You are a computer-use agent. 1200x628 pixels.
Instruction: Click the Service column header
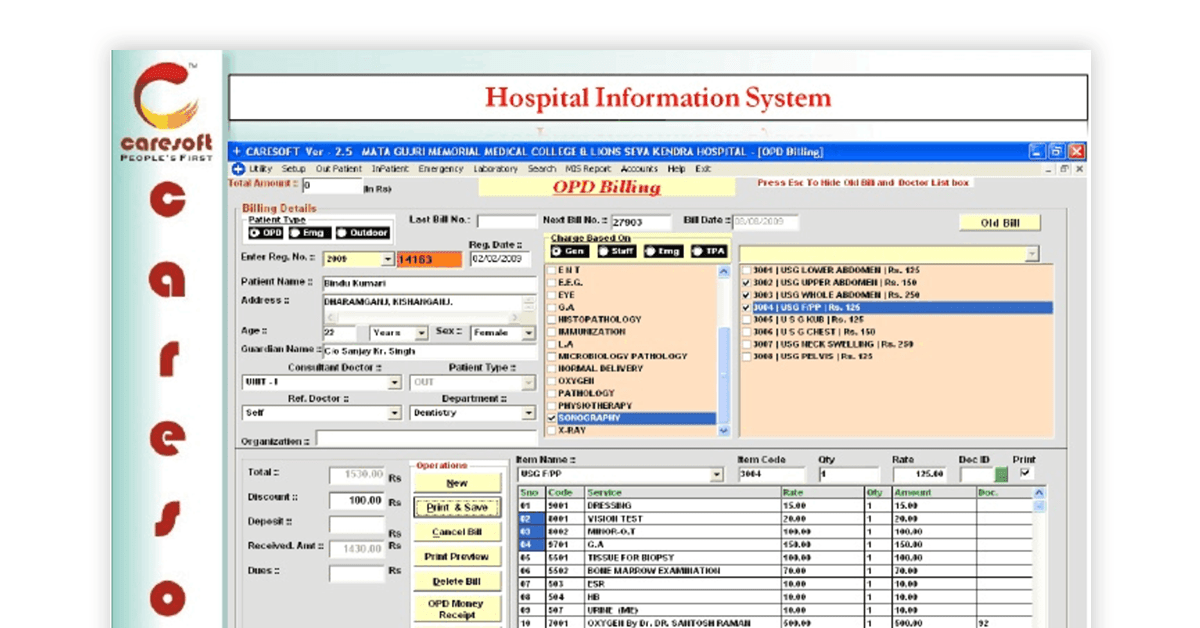(683, 493)
